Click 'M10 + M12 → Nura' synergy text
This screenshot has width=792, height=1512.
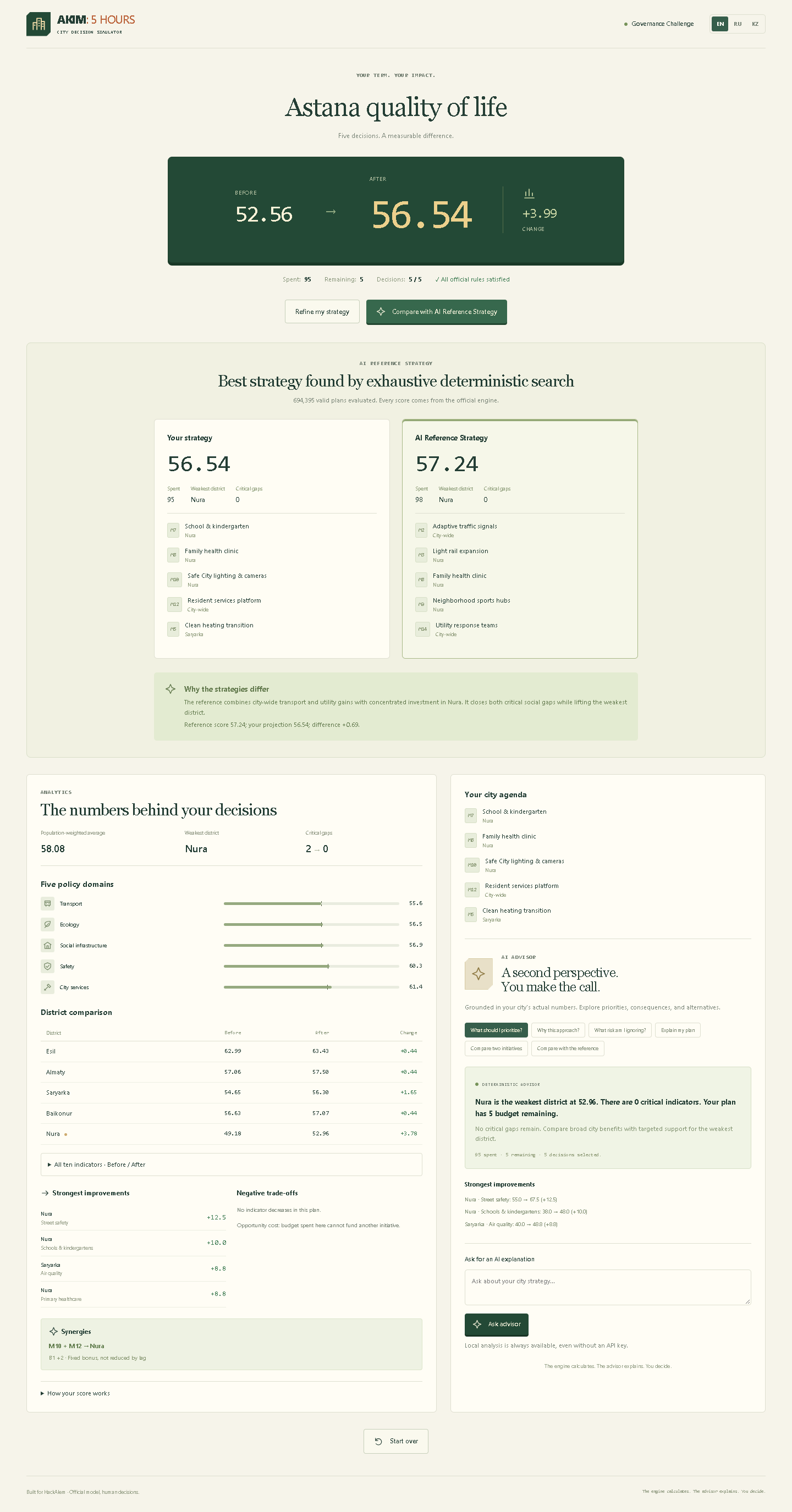click(76, 1346)
